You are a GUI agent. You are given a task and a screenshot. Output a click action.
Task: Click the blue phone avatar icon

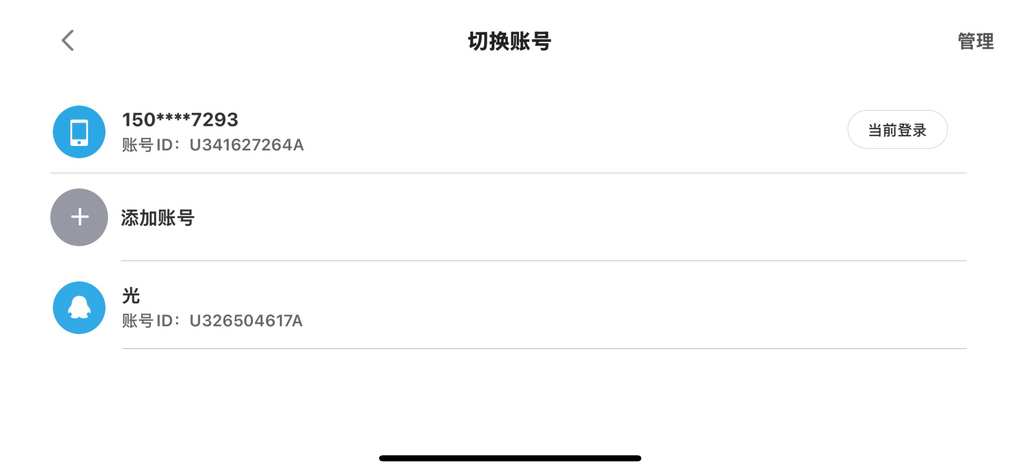[79, 131]
